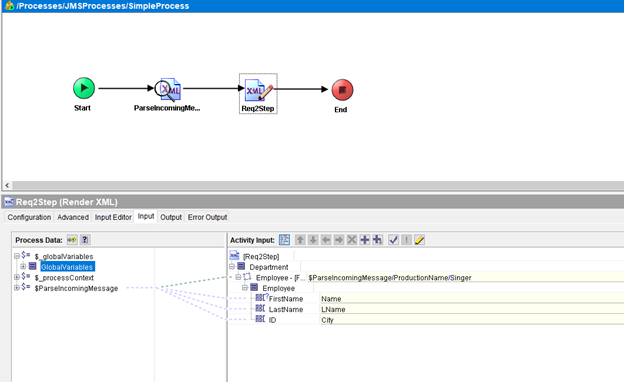The image size is (624, 382).
Task: Click the Move Left (promote) arrow icon
Action: pos(326,240)
